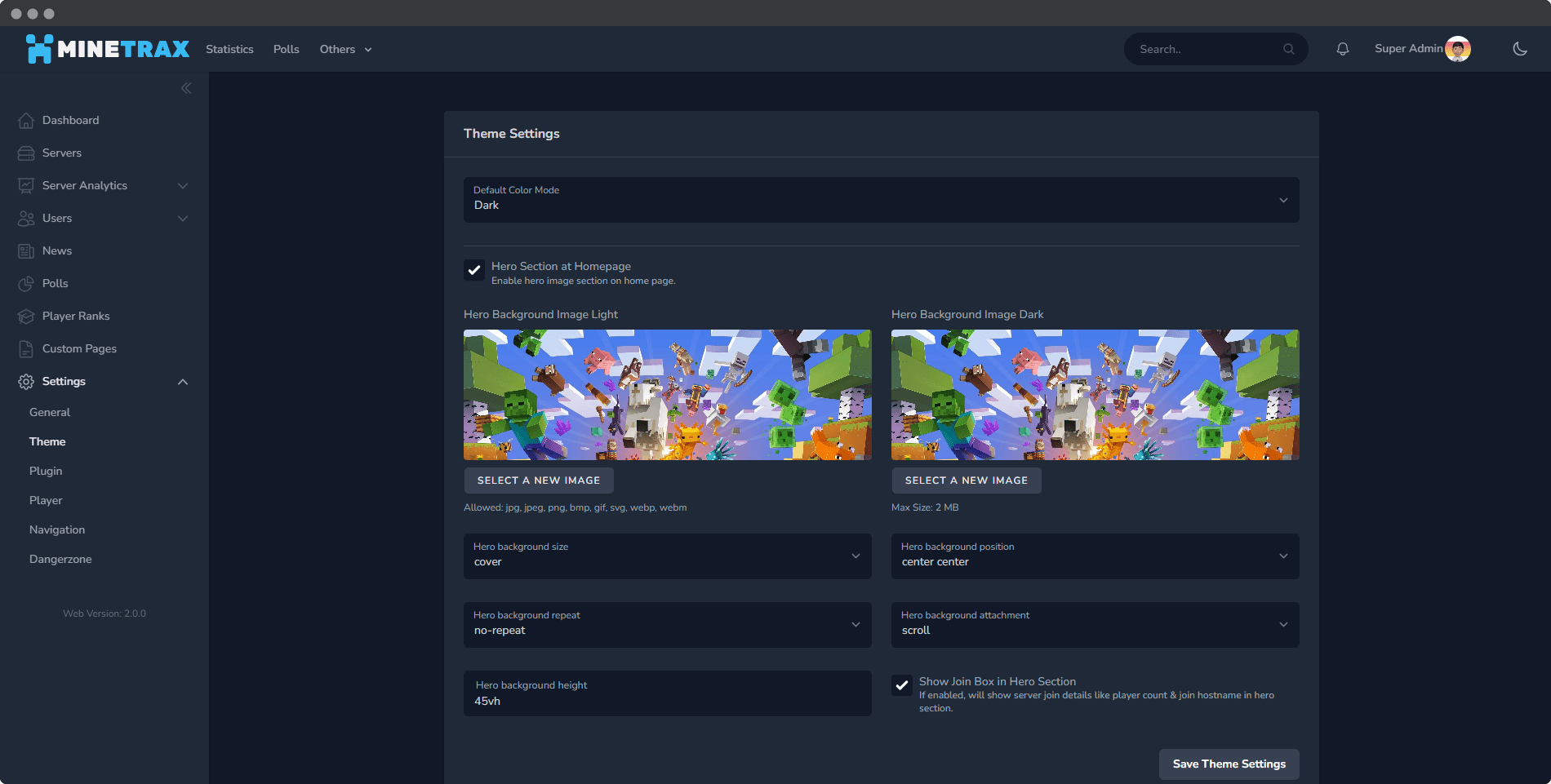
Task: Click the Theme Settings heading
Action: click(x=512, y=134)
